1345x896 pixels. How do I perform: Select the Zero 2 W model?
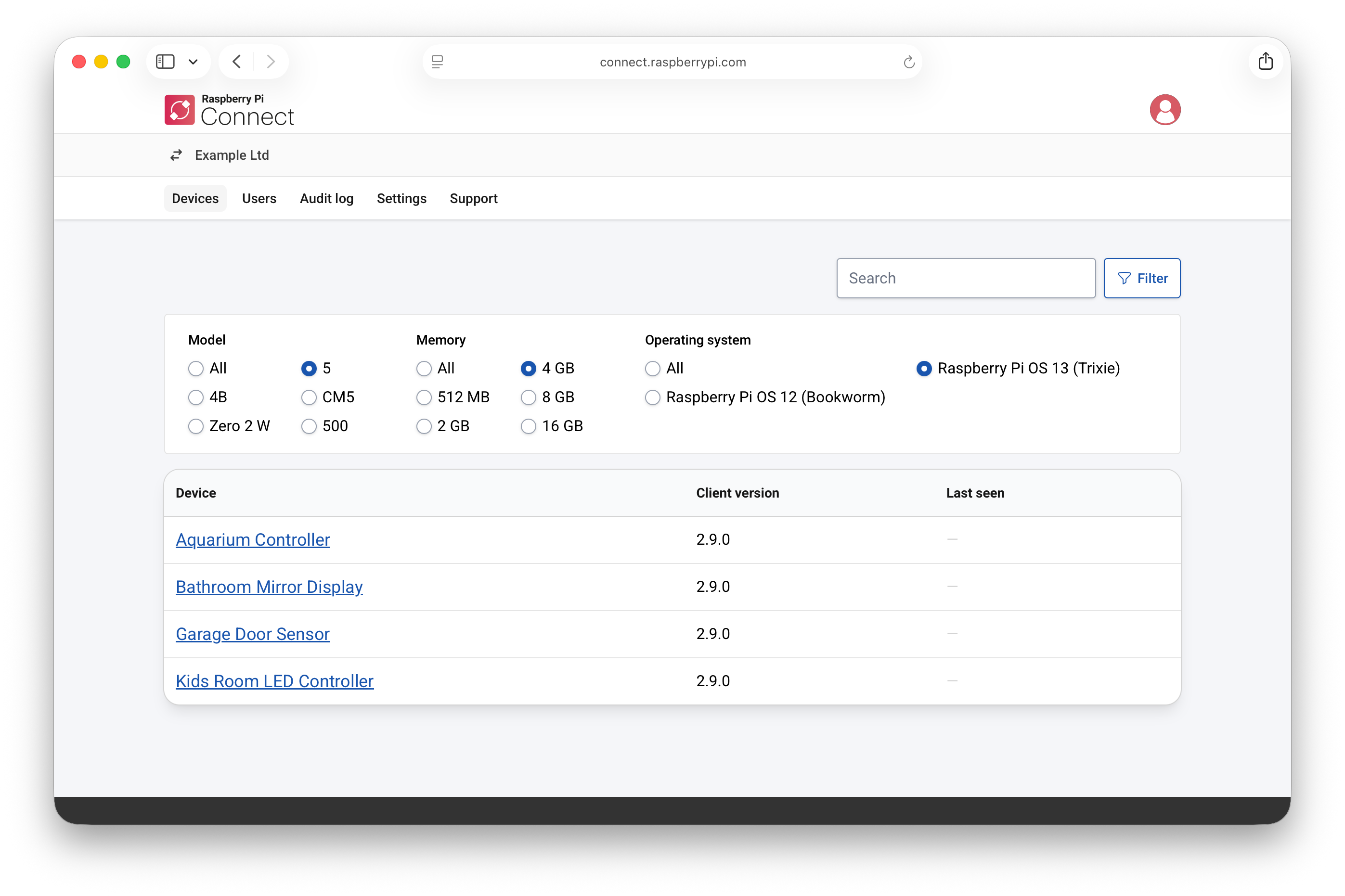tap(196, 426)
